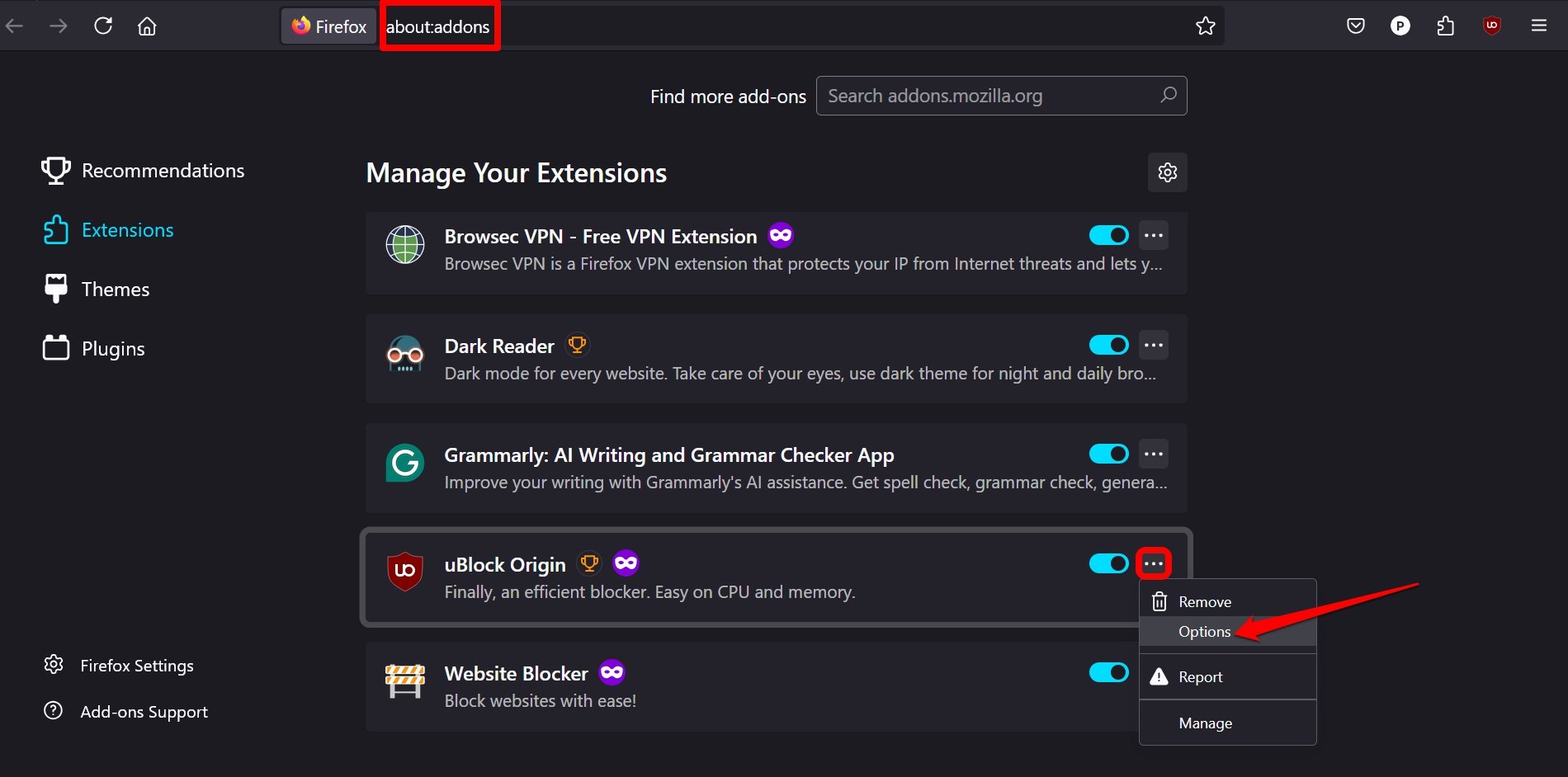The image size is (1568, 777).
Task: Open the extensions puzzle-piece toolbar menu
Action: (x=1446, y=26)
